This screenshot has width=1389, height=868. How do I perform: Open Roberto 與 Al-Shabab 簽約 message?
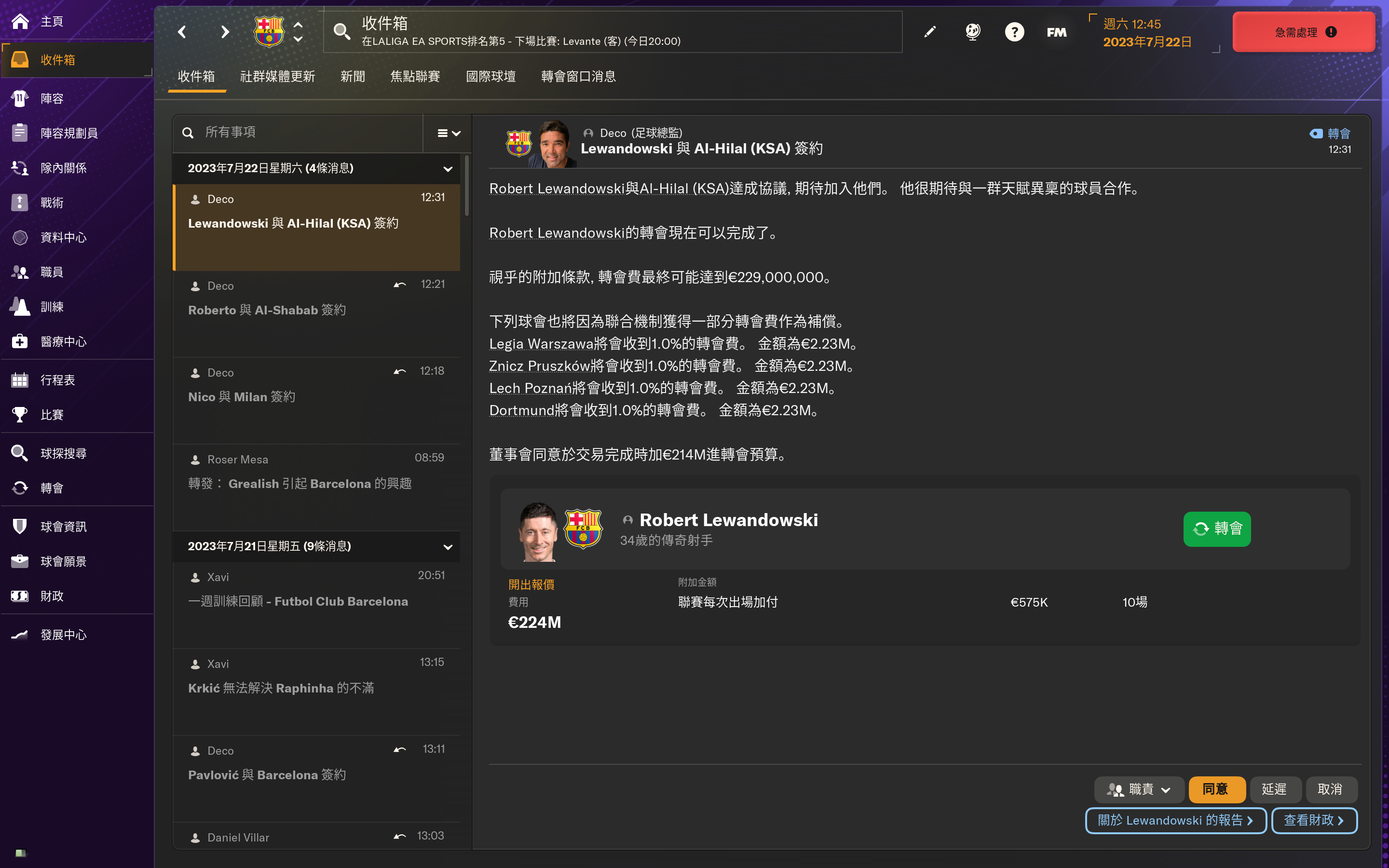[317, 314]
